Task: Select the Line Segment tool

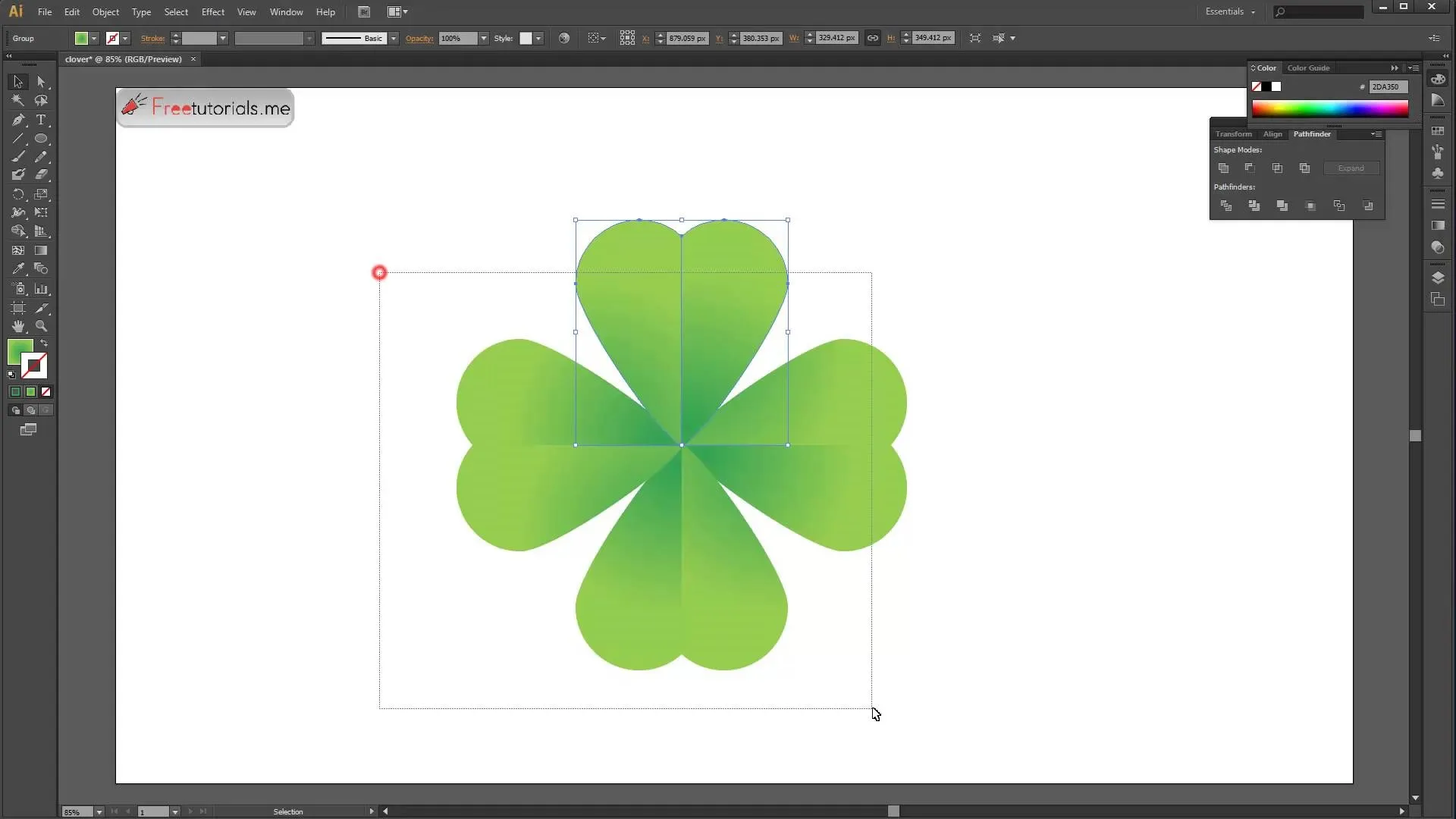Action: pyautogui.click(x=18, y=139)
